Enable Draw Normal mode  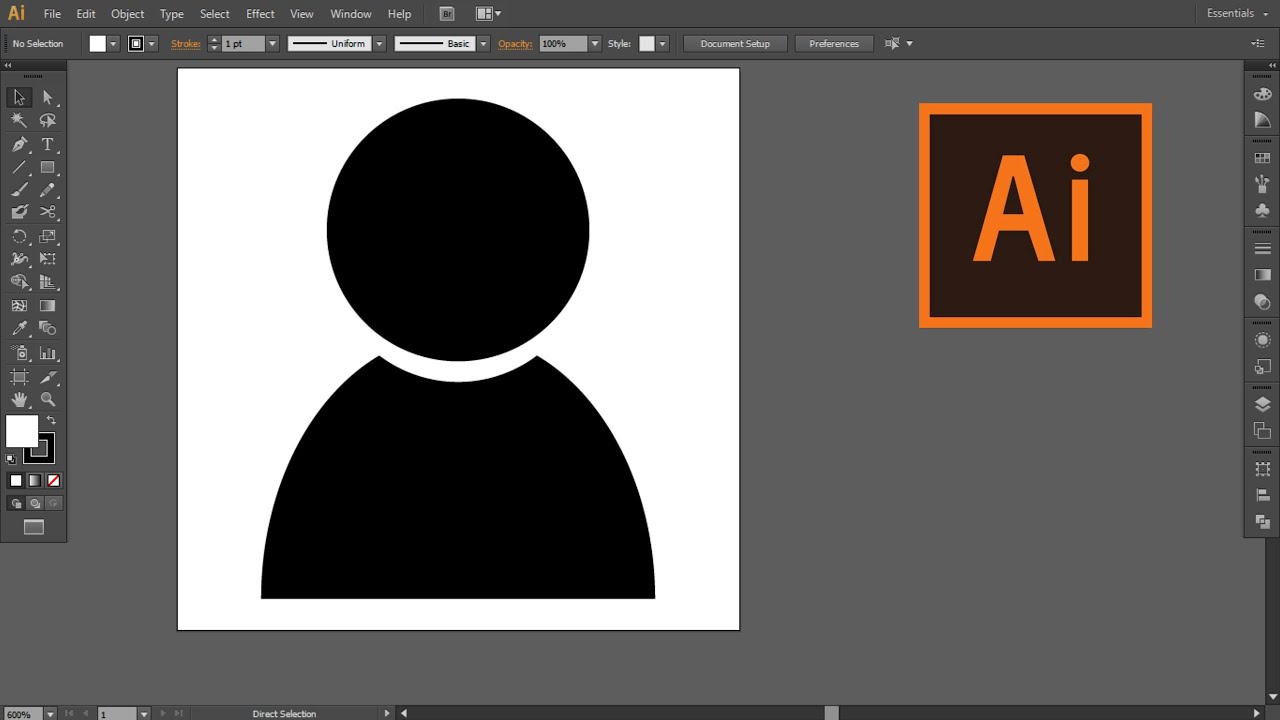16,504
